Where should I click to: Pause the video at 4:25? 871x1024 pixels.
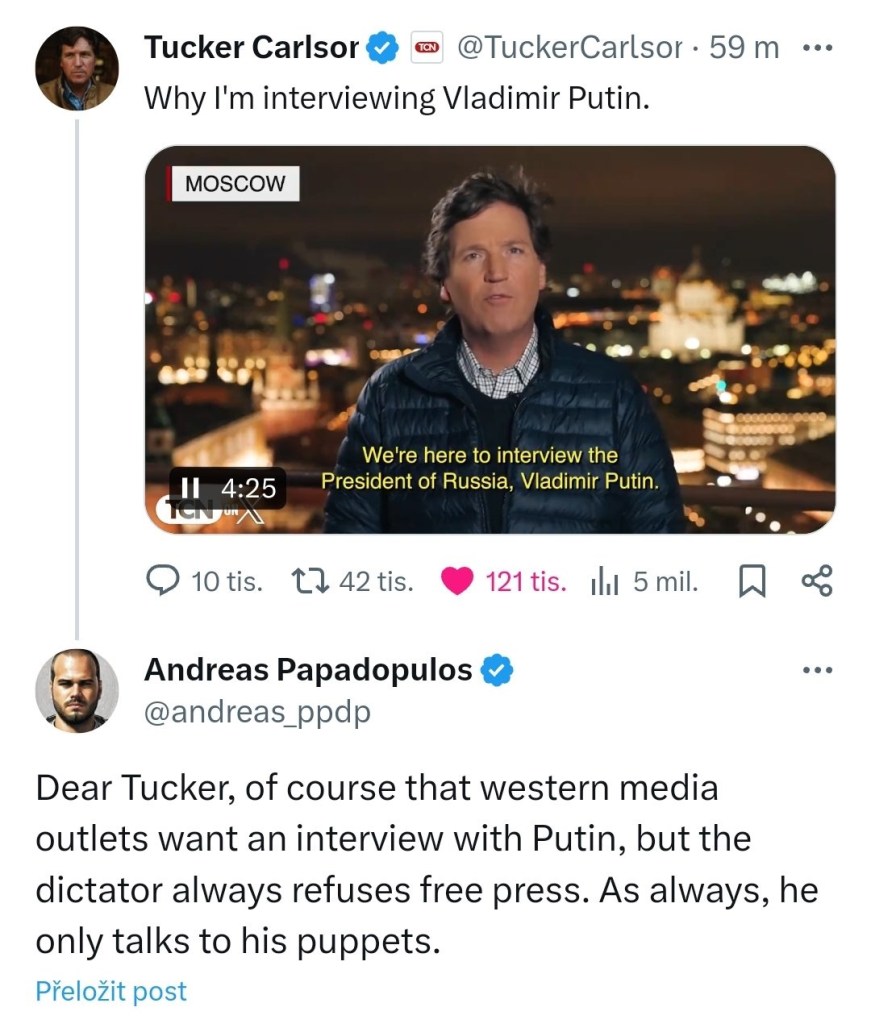[x=191, y=488]
